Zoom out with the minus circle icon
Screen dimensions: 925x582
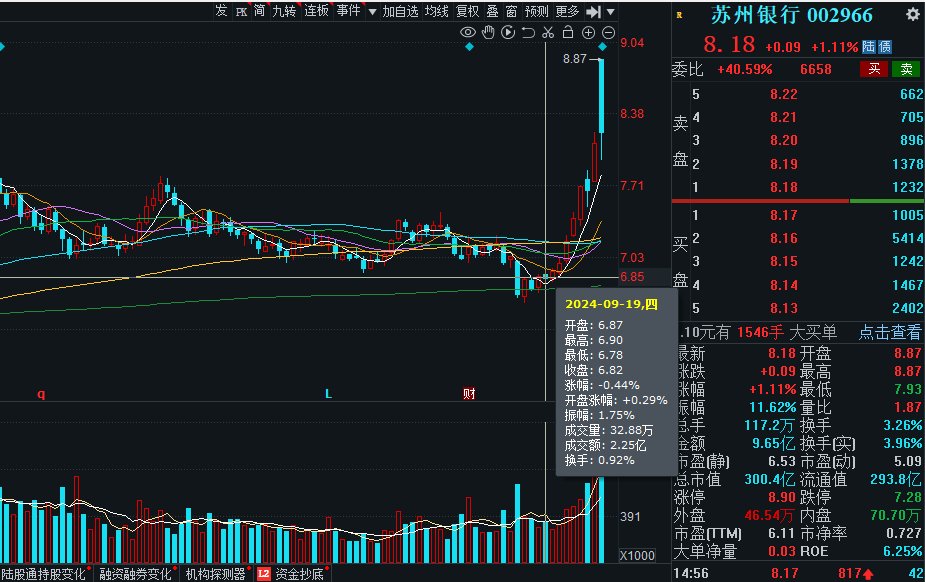(x=609, y=32)
